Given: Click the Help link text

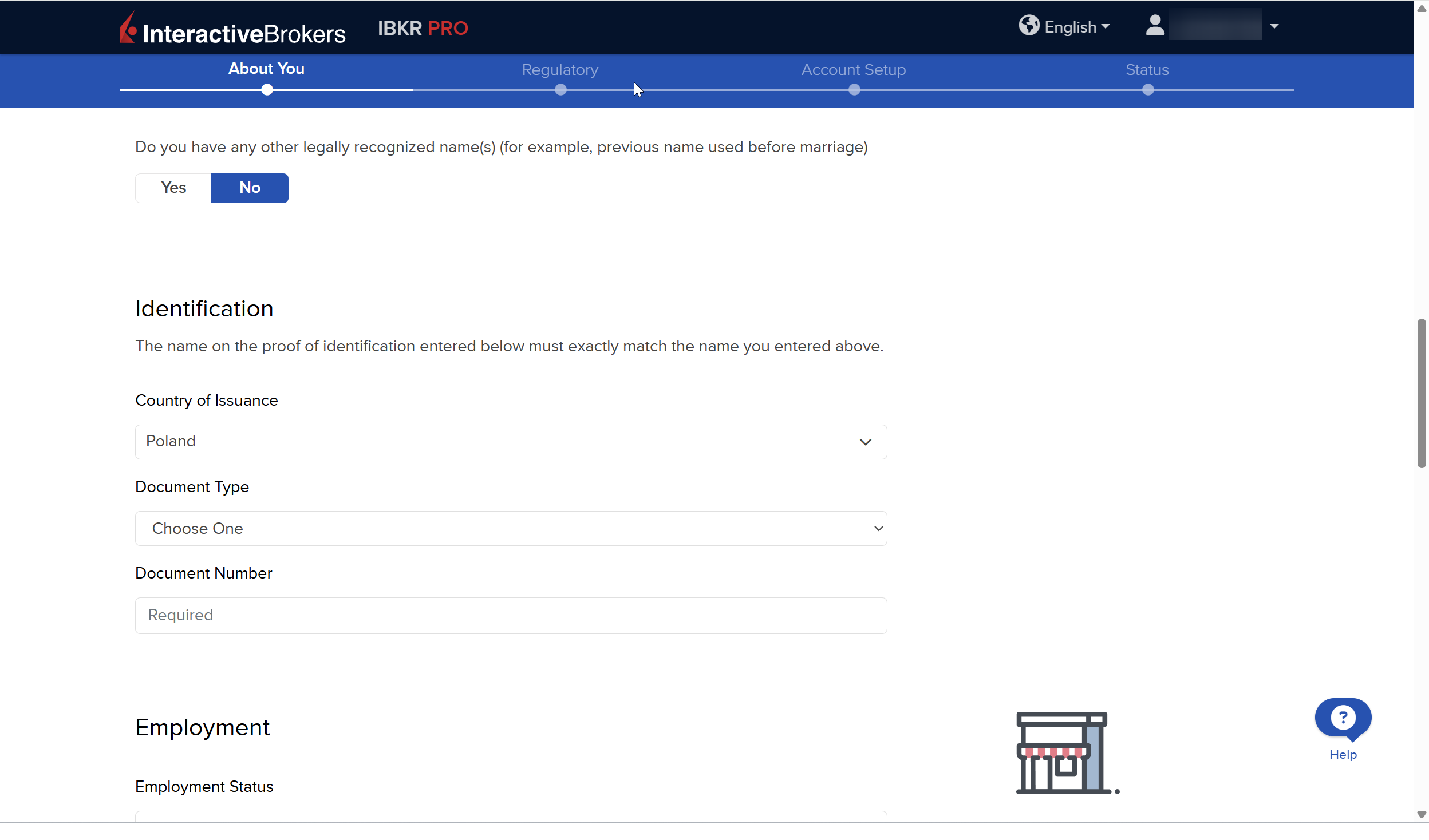Looking at the screenshot, I should pos(1343,754).
